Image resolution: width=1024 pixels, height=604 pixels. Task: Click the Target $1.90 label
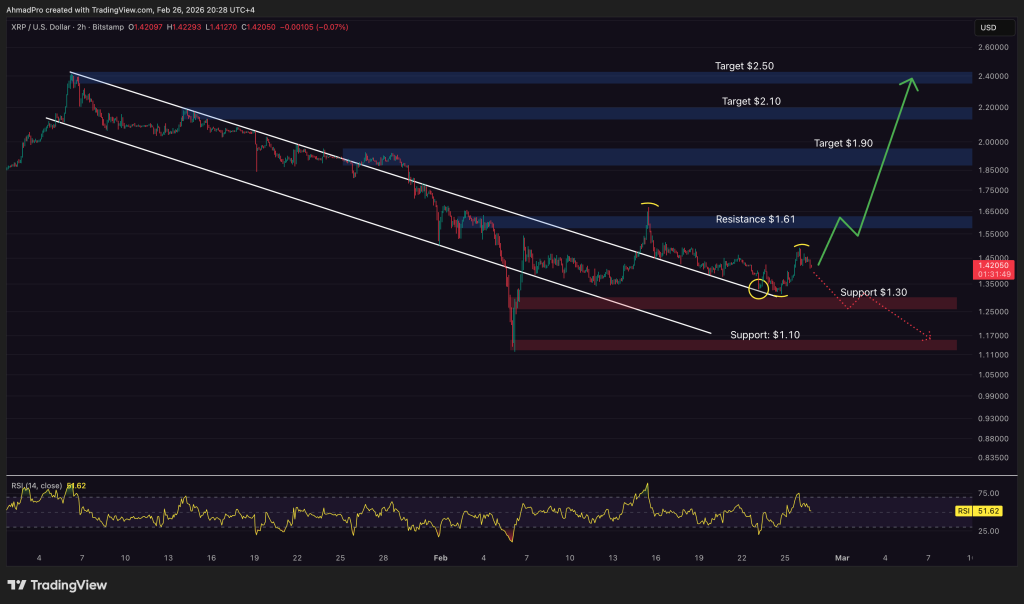click(842, 143)
